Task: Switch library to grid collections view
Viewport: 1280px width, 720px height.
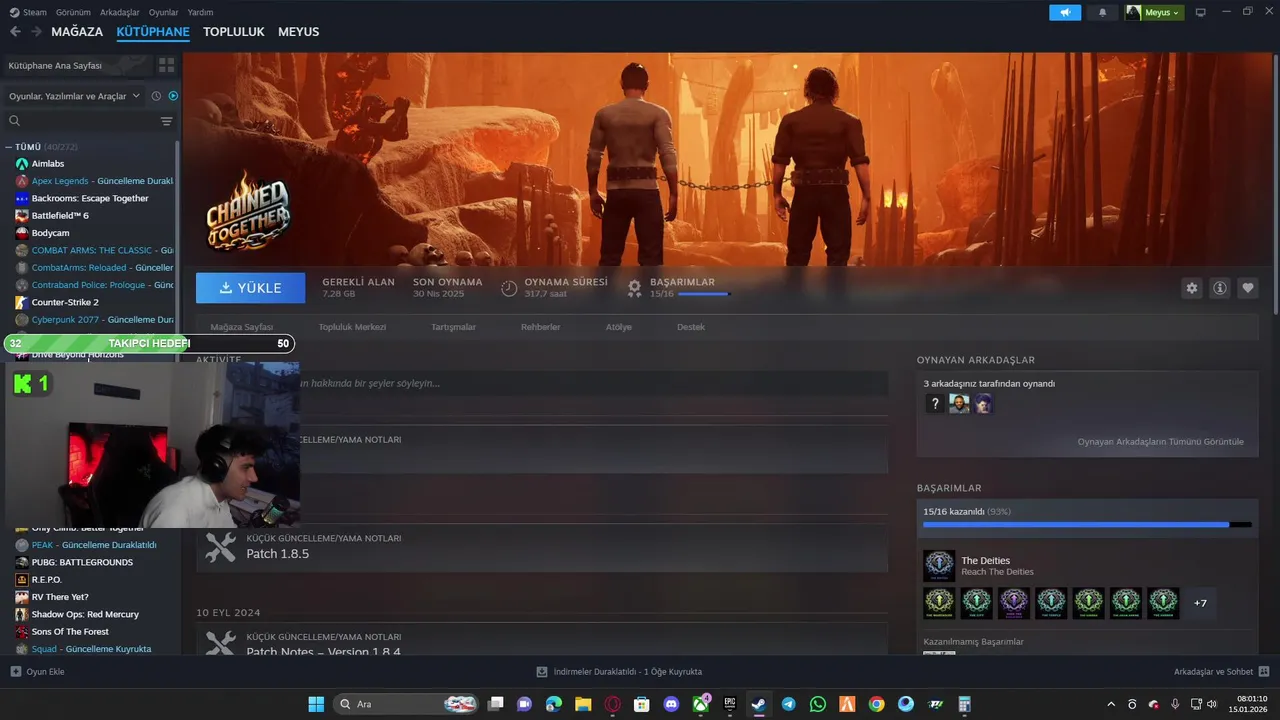Action: click(x=166, y=65)
